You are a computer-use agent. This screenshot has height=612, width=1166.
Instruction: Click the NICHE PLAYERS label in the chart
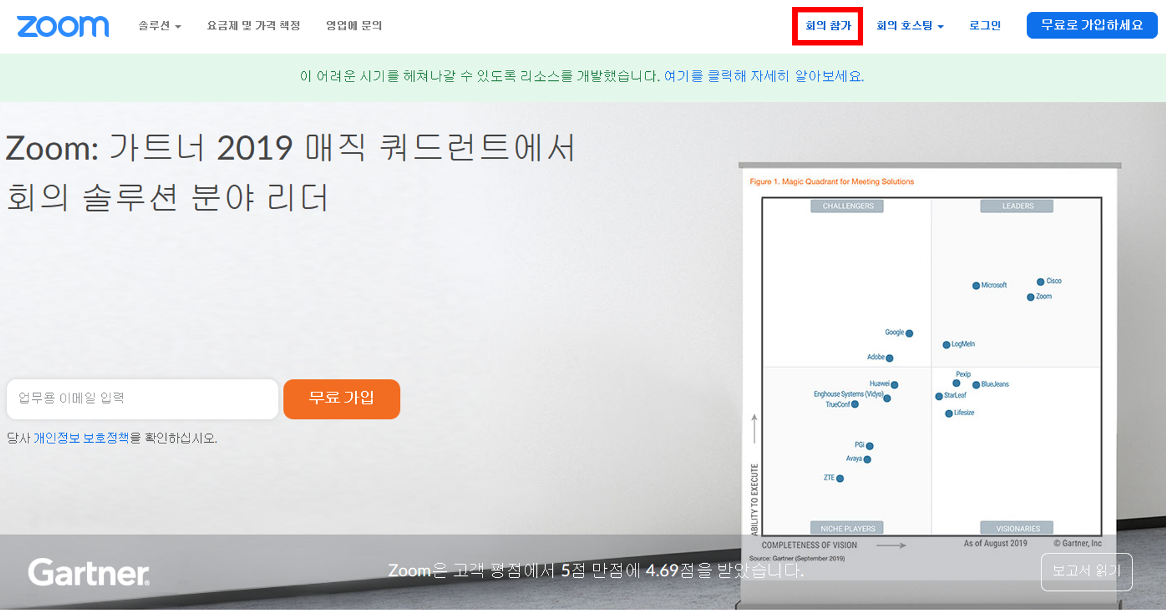[847, 528]
